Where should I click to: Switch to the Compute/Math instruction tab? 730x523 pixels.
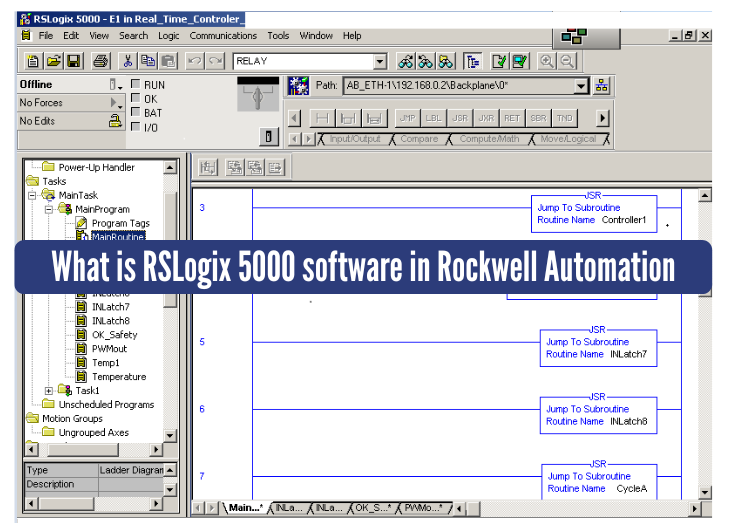click(489, 139)
